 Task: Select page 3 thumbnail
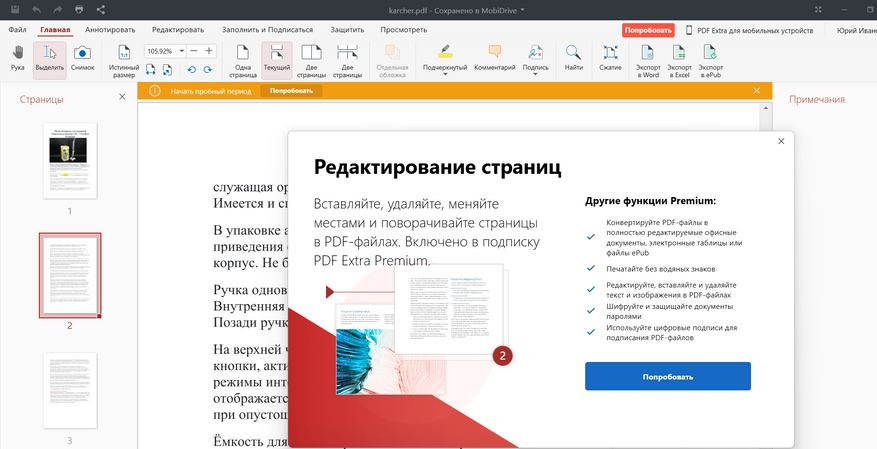(70, 390)
